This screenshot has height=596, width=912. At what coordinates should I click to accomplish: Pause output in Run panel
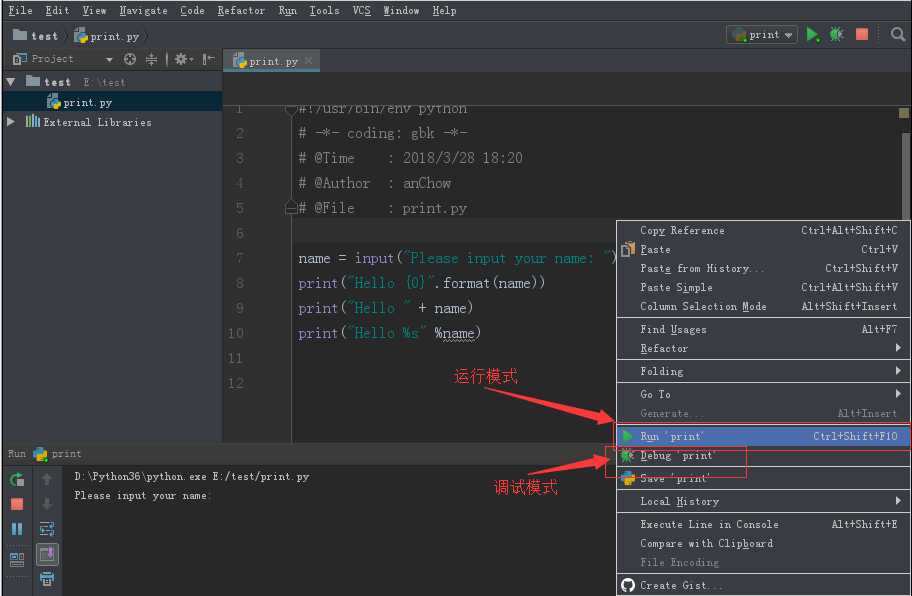pyautogui.click(x=17, y=529)
